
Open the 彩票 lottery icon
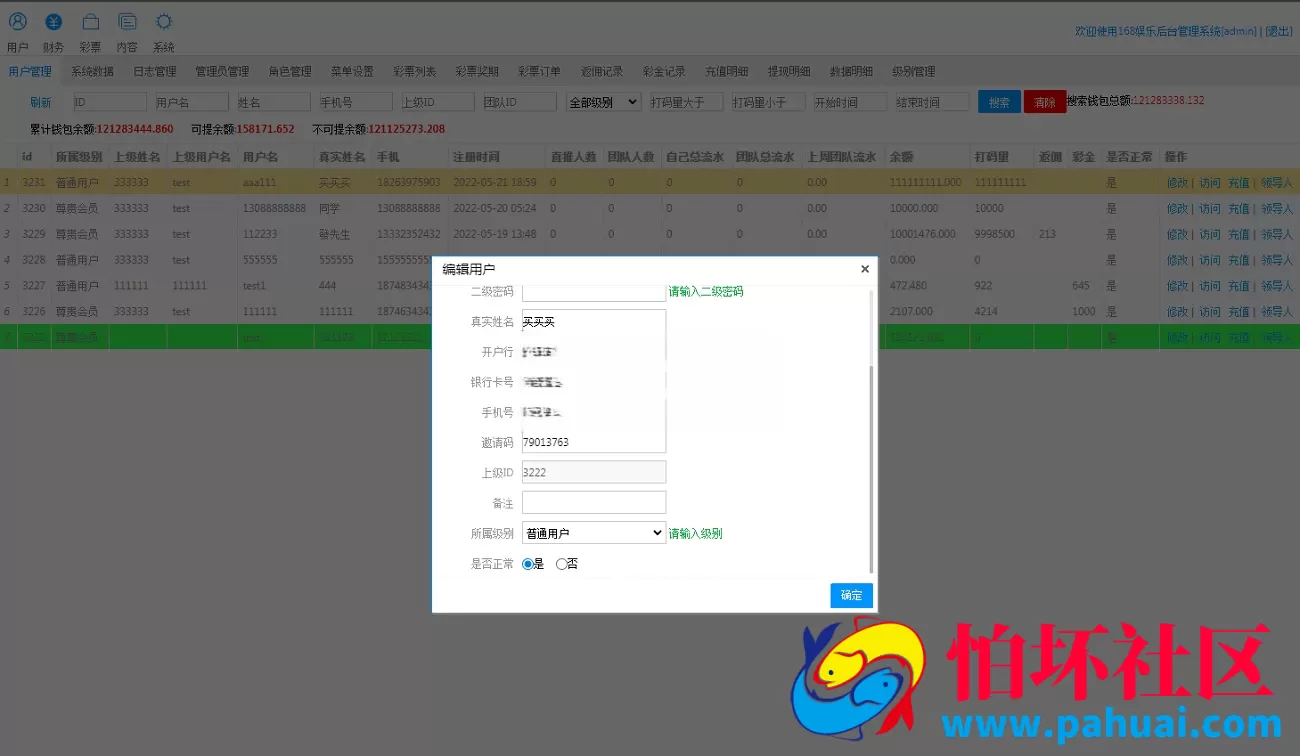(x=91, y=22)
